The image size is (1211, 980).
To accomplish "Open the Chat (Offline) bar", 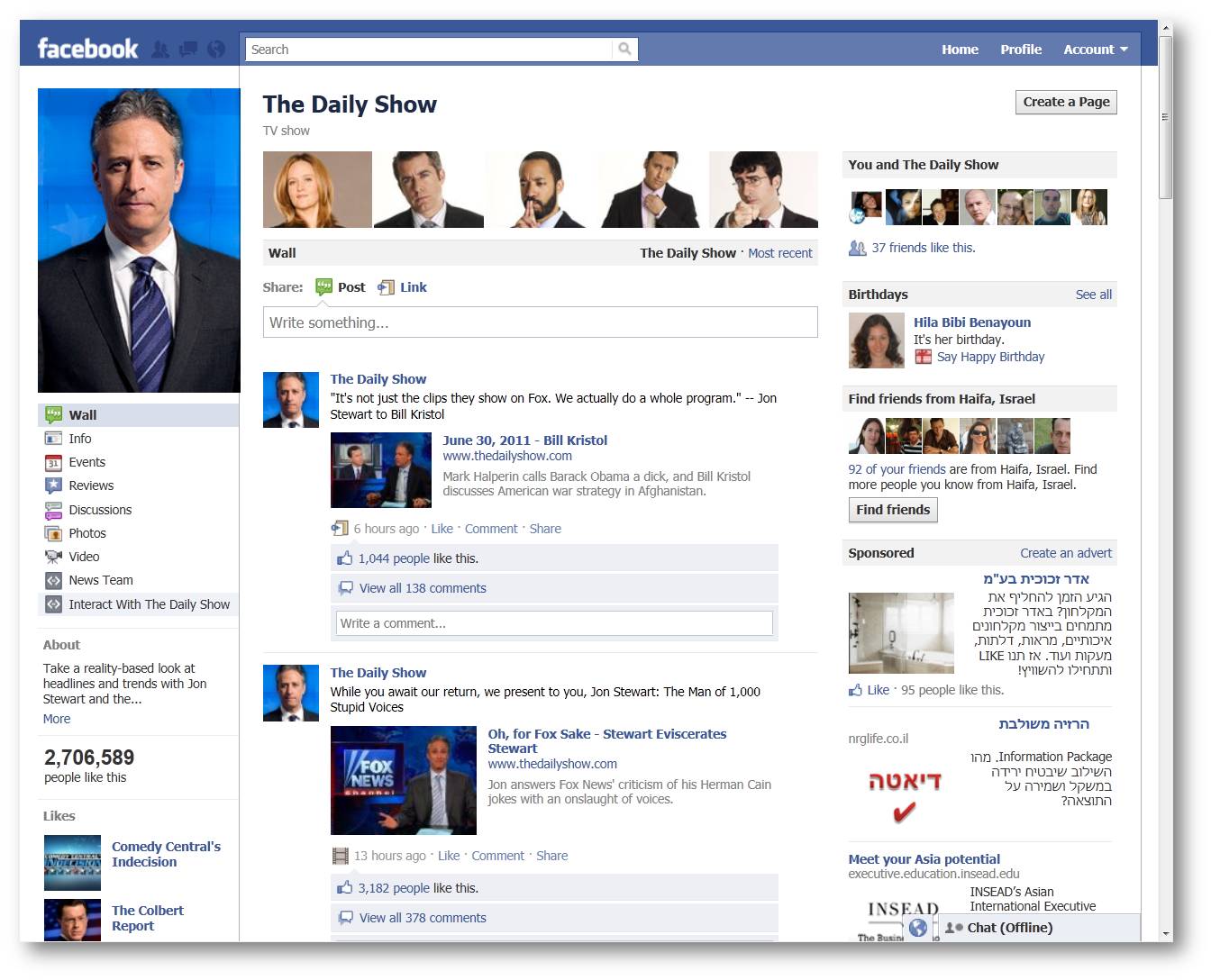I will (x=1038, y=928).
